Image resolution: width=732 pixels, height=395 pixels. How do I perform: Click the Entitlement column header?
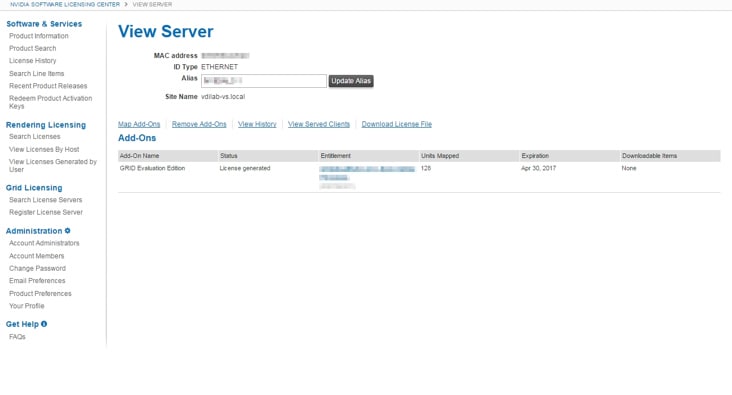click(336, 156)
